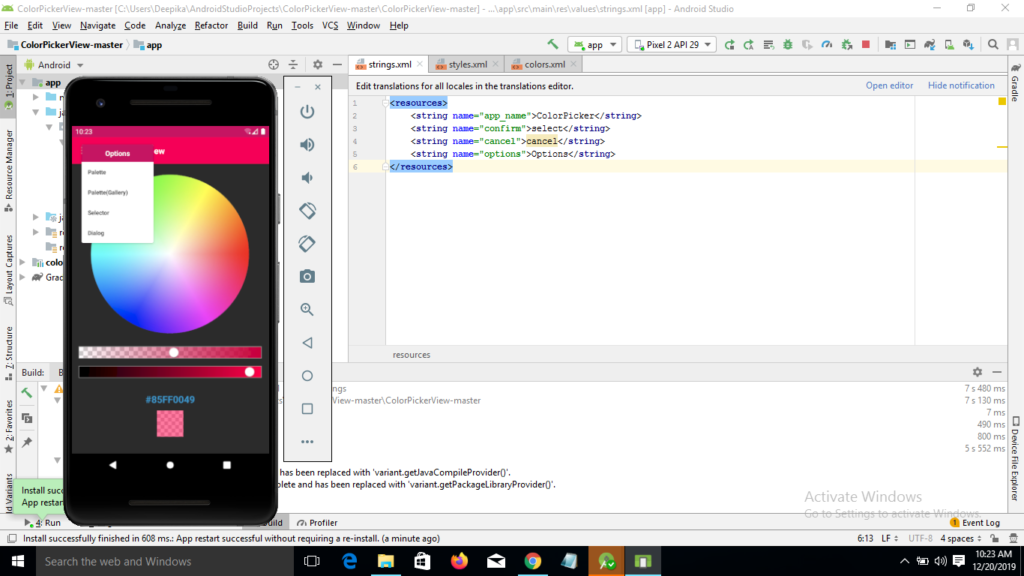Select Palette(Gallery) in the Options menu

(108, 192)
